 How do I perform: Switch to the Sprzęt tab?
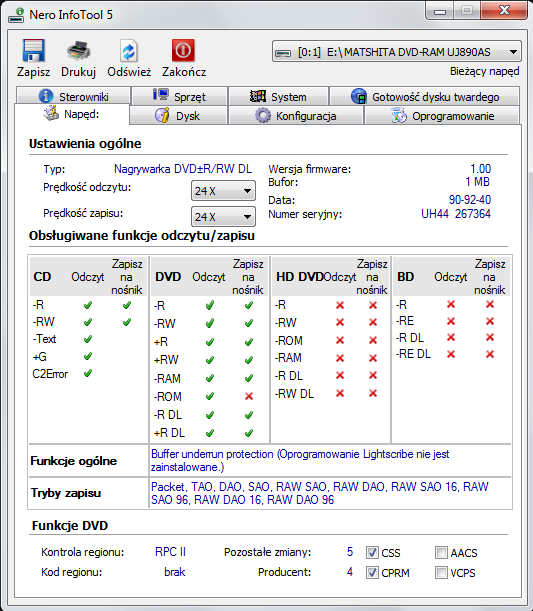[x=180, y=96]
